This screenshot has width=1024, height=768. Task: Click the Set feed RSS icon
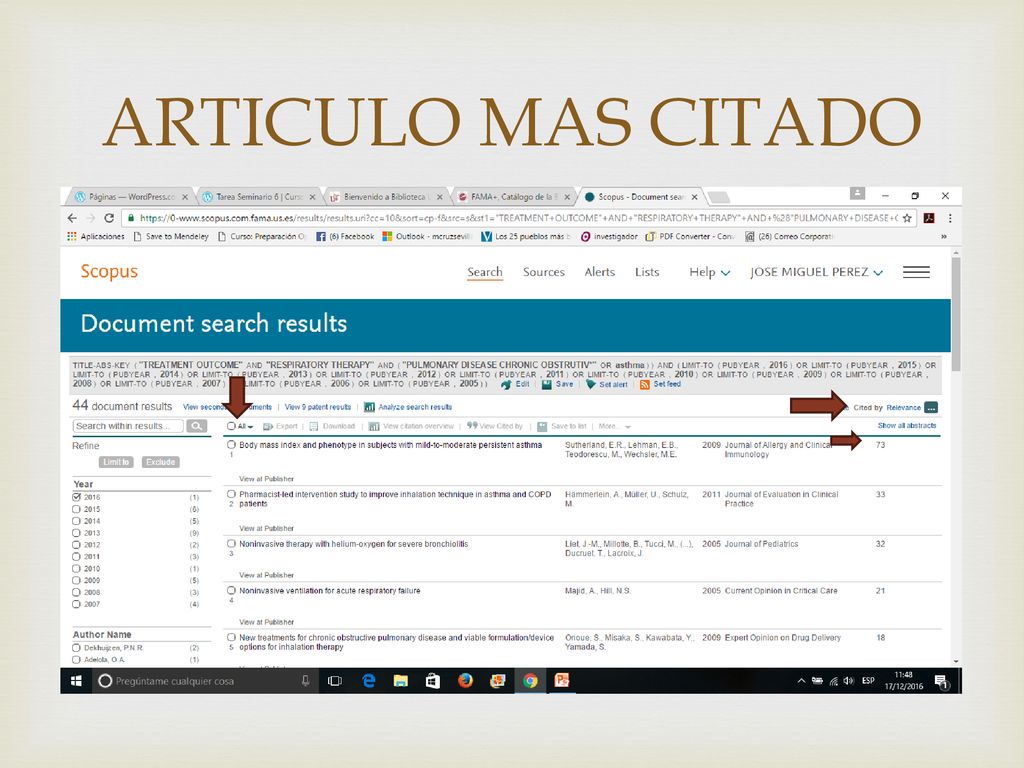click(645, 385)
